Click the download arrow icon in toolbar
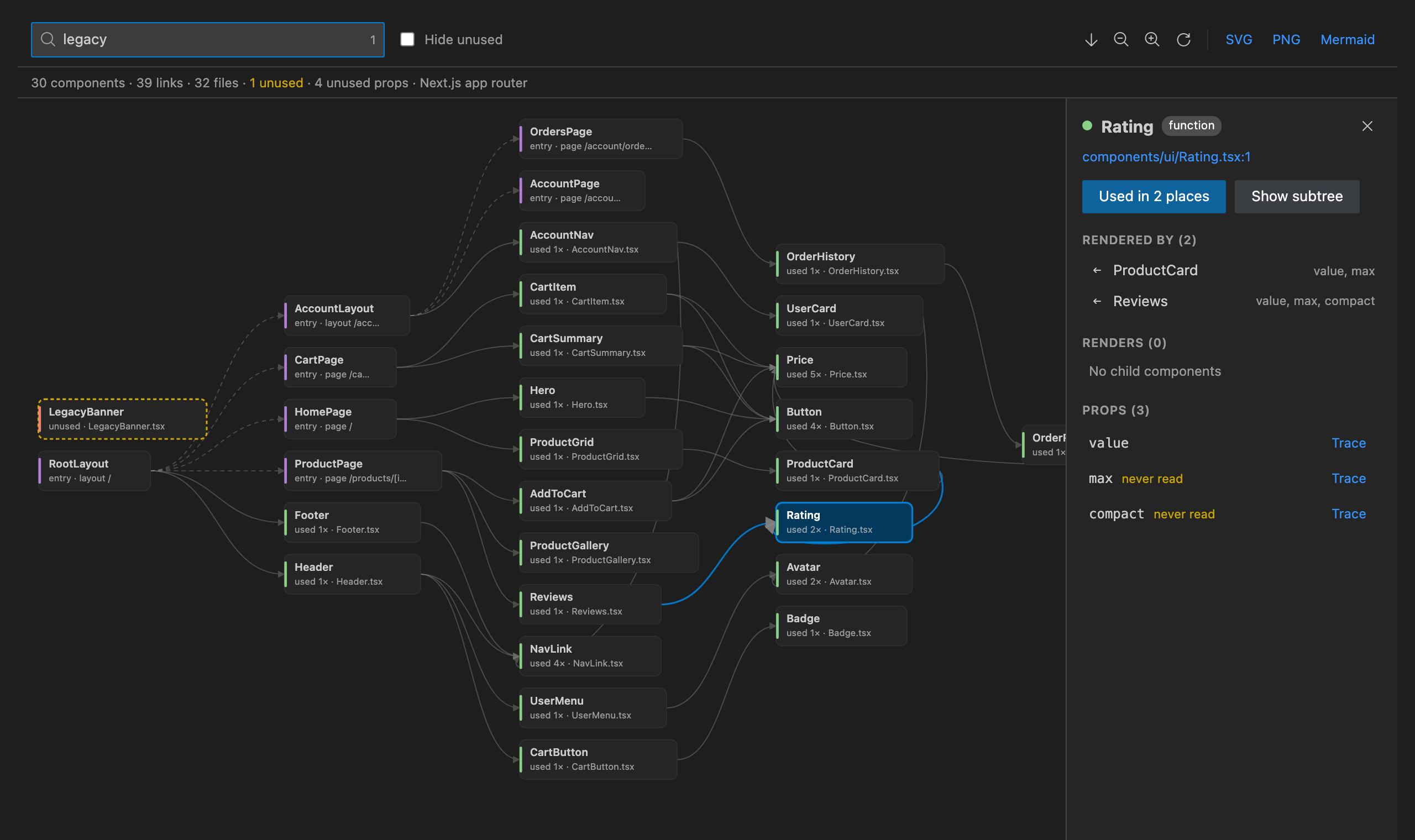The image size is (1415, 840). 1091,40
